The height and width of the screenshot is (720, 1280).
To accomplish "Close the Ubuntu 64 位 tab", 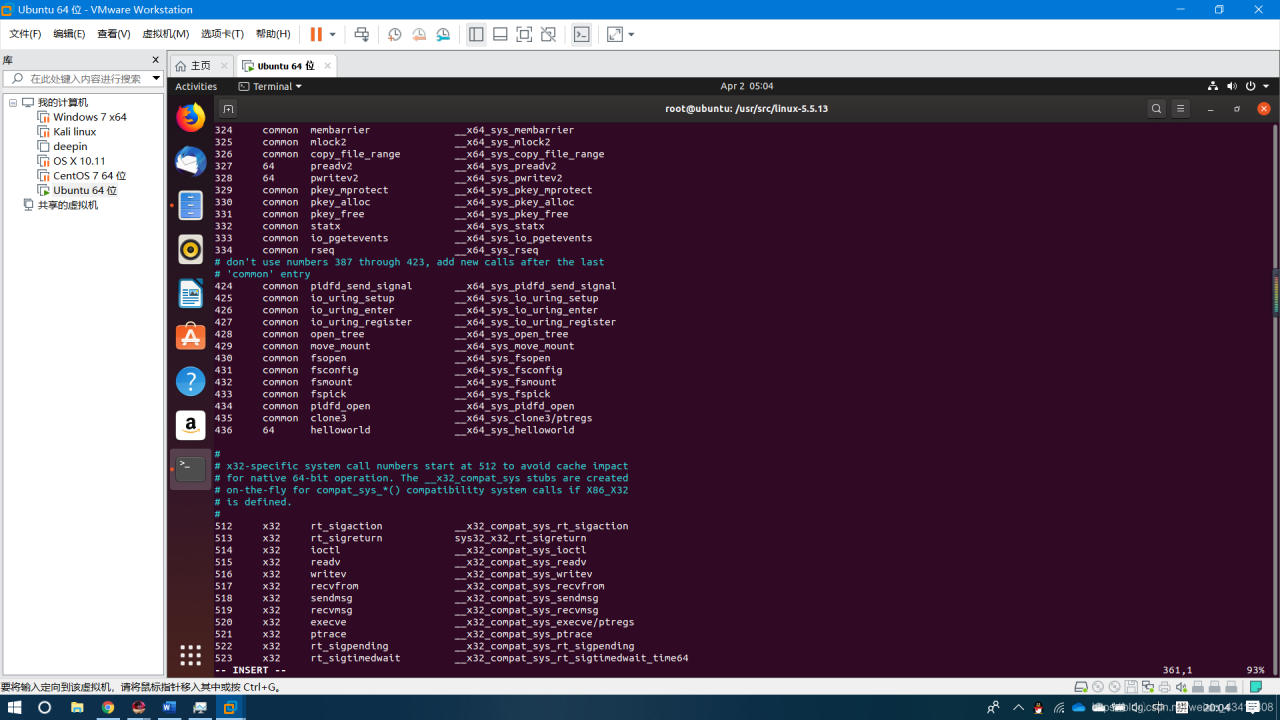I will 327,66.
